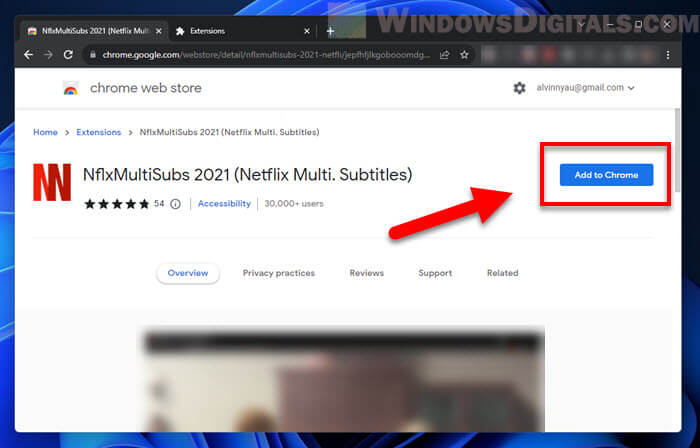Click the rating info circle icon
The image size is (700, 448).
point(175,204)
